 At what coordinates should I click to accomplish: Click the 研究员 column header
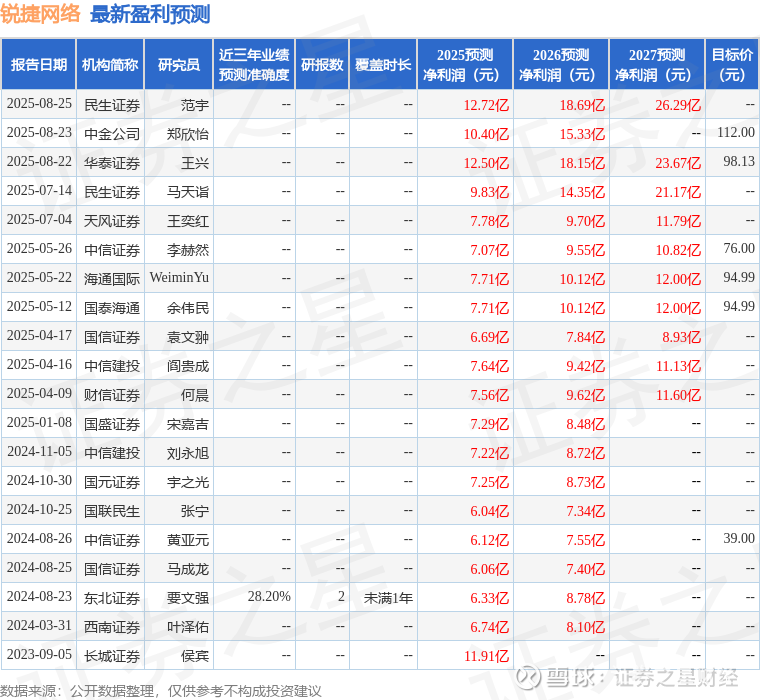179,64
